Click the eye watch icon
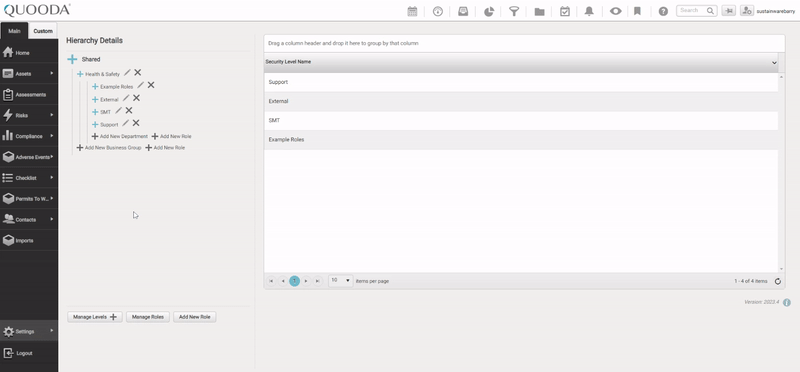 pyautogui.click(x=615, y=11)
